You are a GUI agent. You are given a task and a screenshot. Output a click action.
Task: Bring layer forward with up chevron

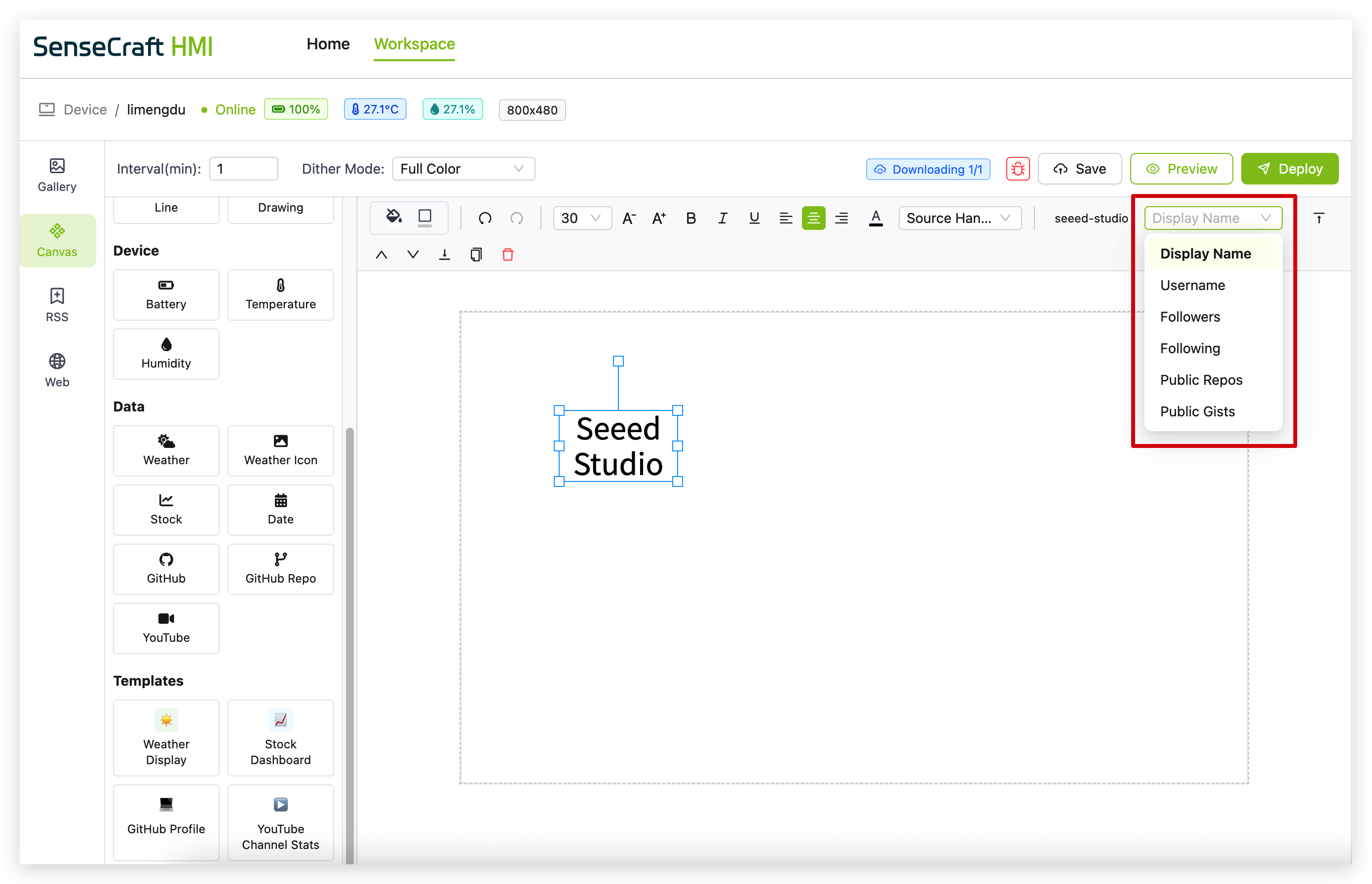coord(381,255)
